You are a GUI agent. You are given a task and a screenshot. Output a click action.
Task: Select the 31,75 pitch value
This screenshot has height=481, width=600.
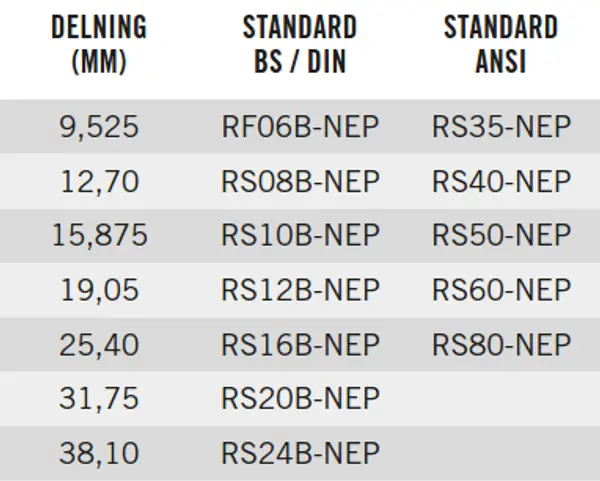point(99,398)
